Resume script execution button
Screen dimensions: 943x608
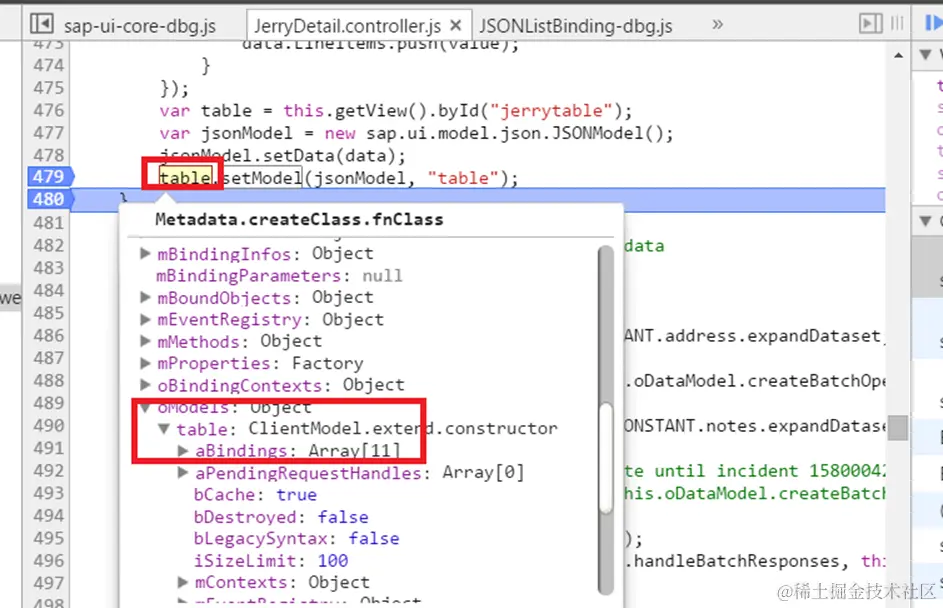point(933,23)
